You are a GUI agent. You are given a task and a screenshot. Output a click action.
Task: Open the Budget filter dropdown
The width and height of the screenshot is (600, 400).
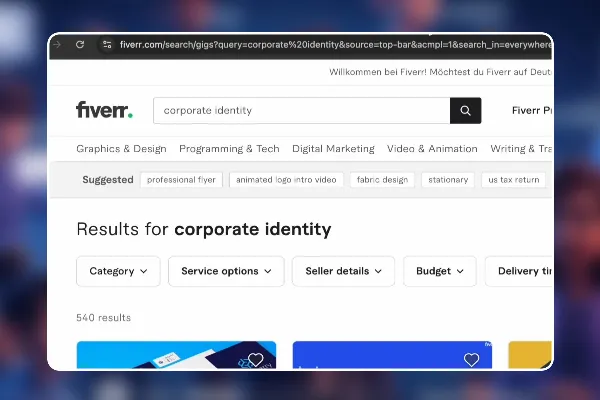pyautogui.click(x=440, y=271)
